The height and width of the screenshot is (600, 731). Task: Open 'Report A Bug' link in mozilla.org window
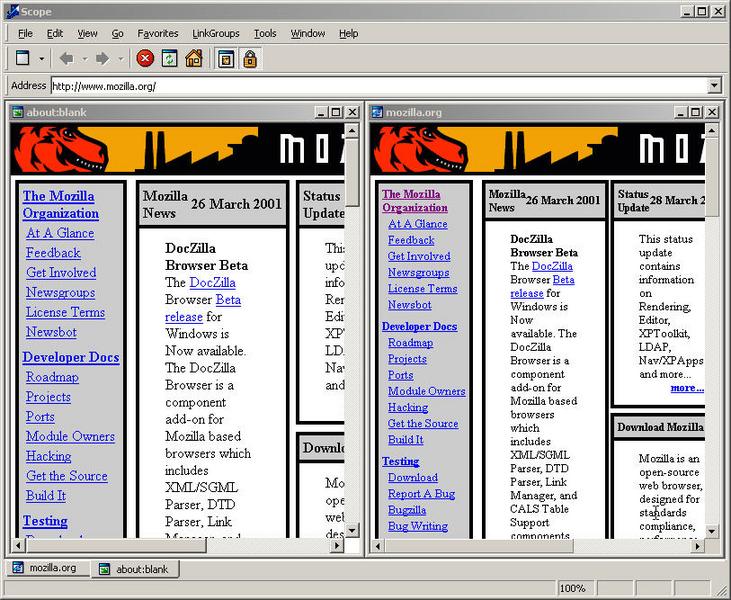[x=421, y=494]
